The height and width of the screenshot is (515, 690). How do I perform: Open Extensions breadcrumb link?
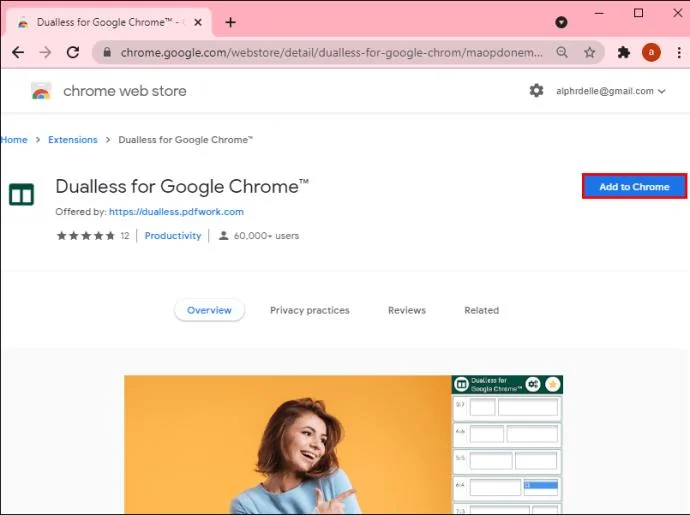pos(73,140)
